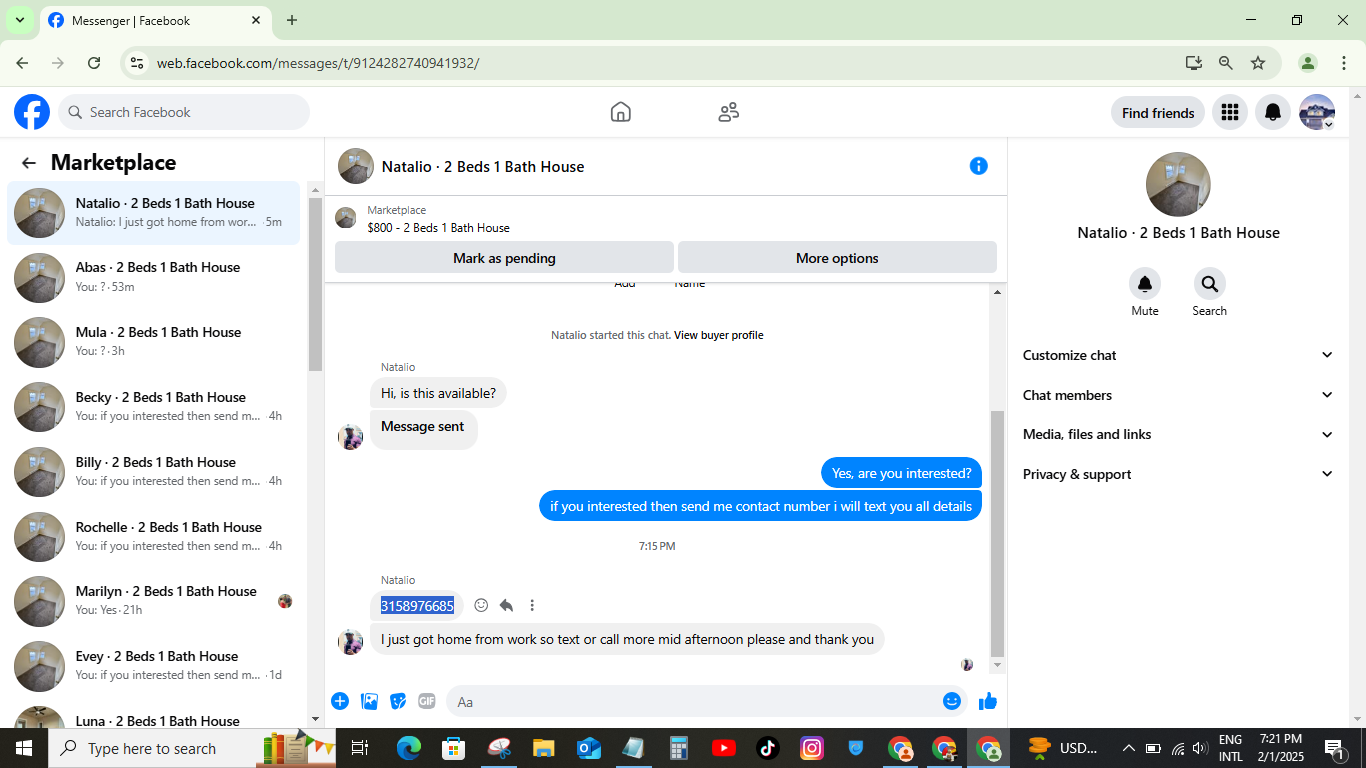Open conversation information icon
Image resolution: width=1366 pixels, height=768 pixels.
[979, 166]
